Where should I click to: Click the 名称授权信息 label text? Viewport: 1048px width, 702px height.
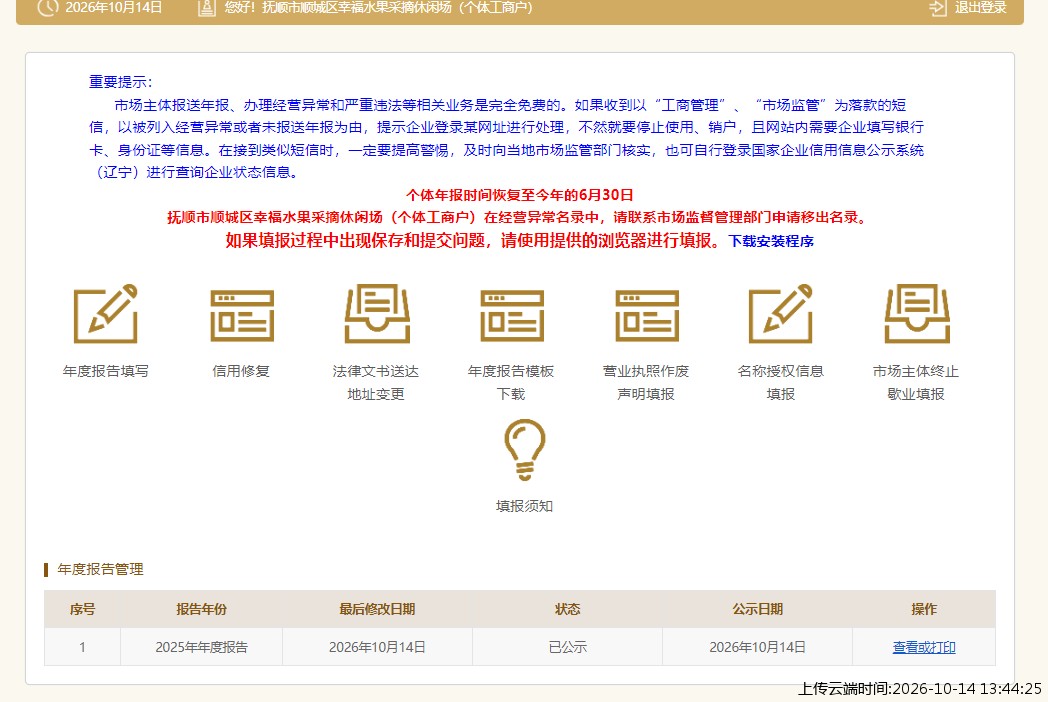point(781,371)
